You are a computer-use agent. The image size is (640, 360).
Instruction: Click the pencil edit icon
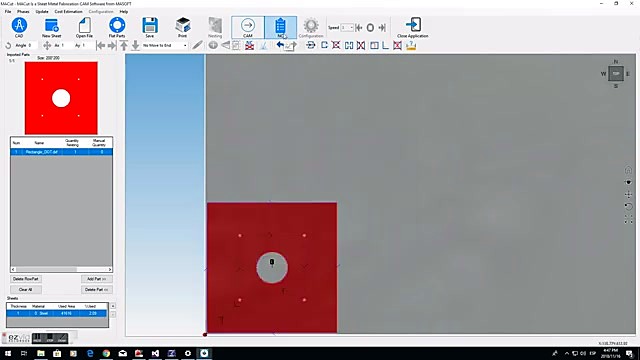(x=197, y=45)
